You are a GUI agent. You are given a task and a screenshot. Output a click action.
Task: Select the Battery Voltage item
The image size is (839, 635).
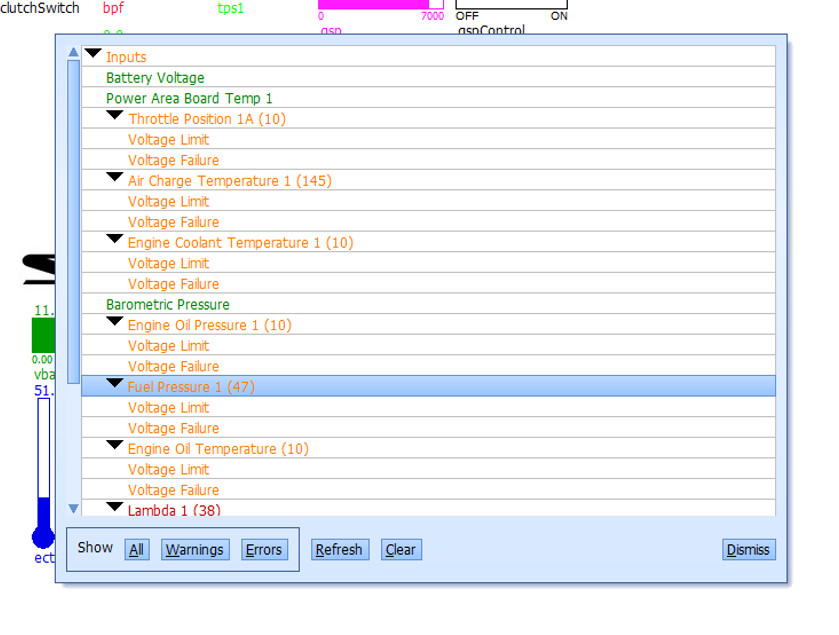[155, 78]
